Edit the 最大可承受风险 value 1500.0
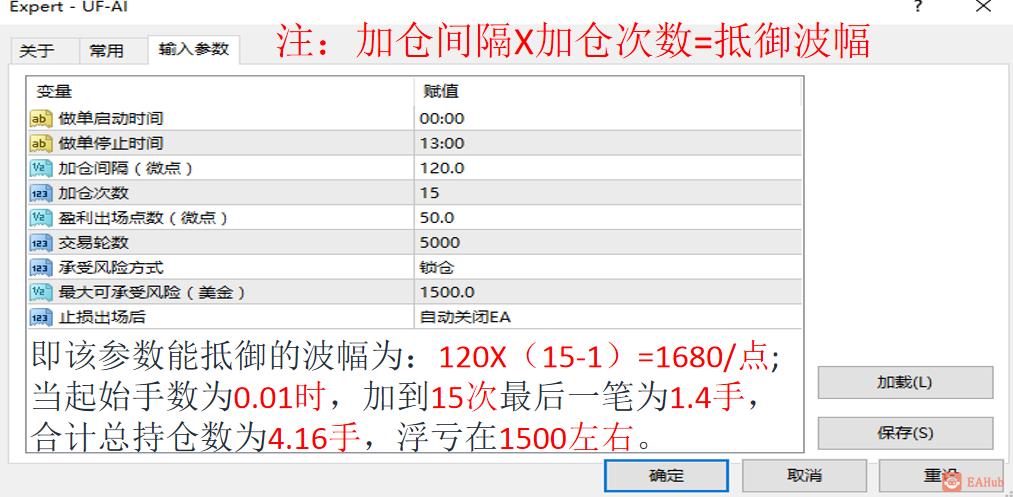The height and width of the screenshot is (497, 1013). (607, 292)
